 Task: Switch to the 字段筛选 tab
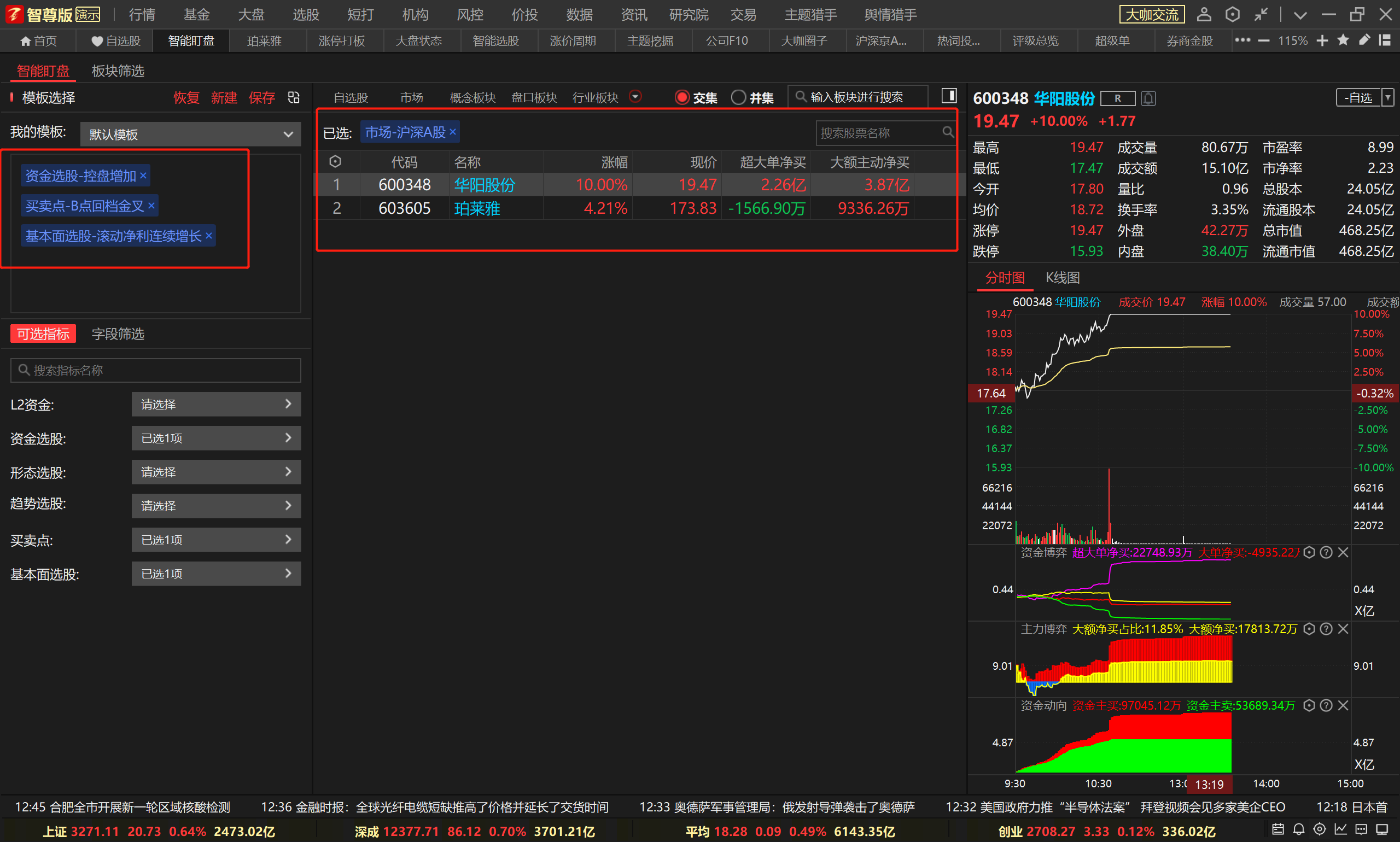click(118, 334)
